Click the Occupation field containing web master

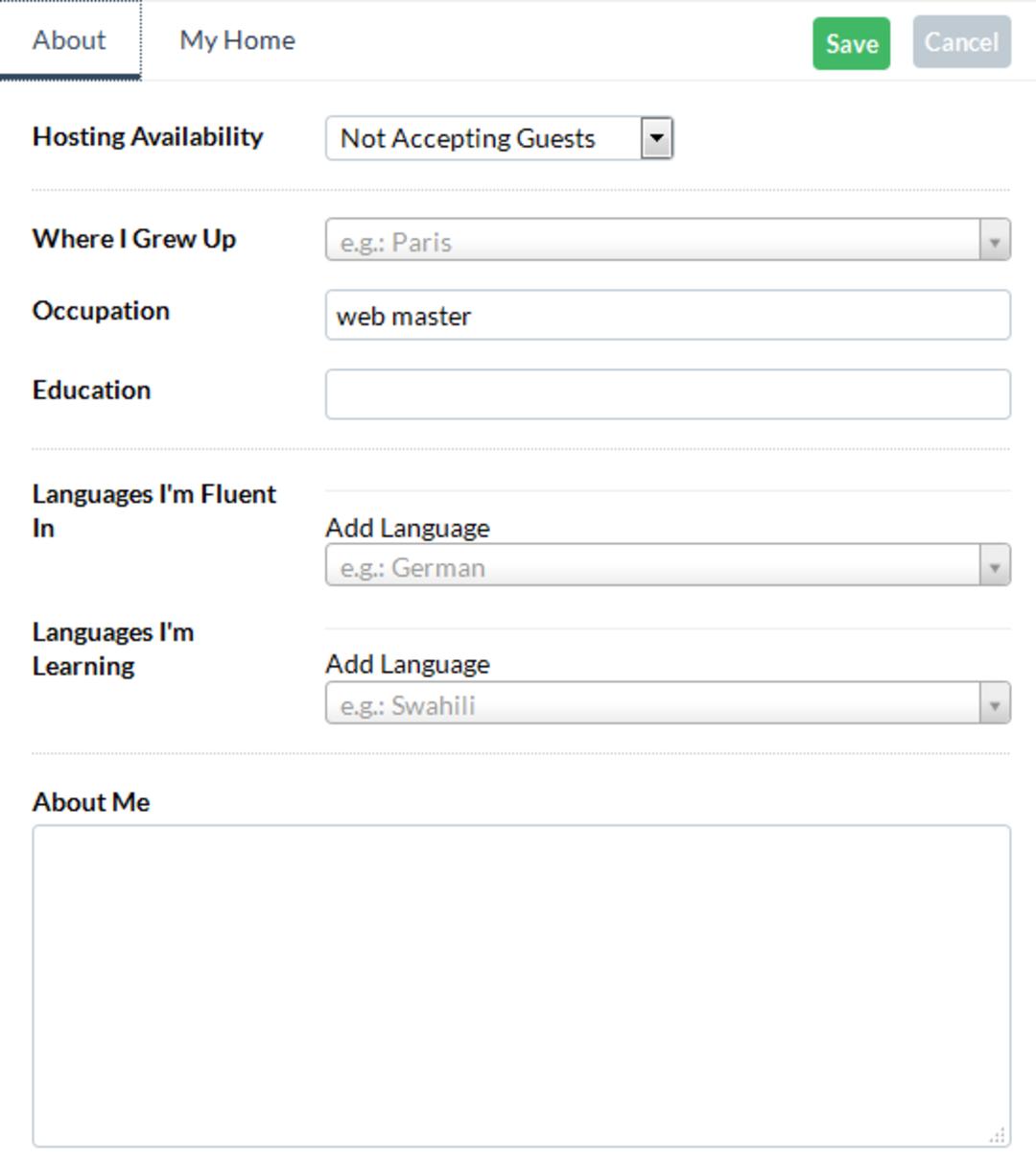(x=668, y=315)
